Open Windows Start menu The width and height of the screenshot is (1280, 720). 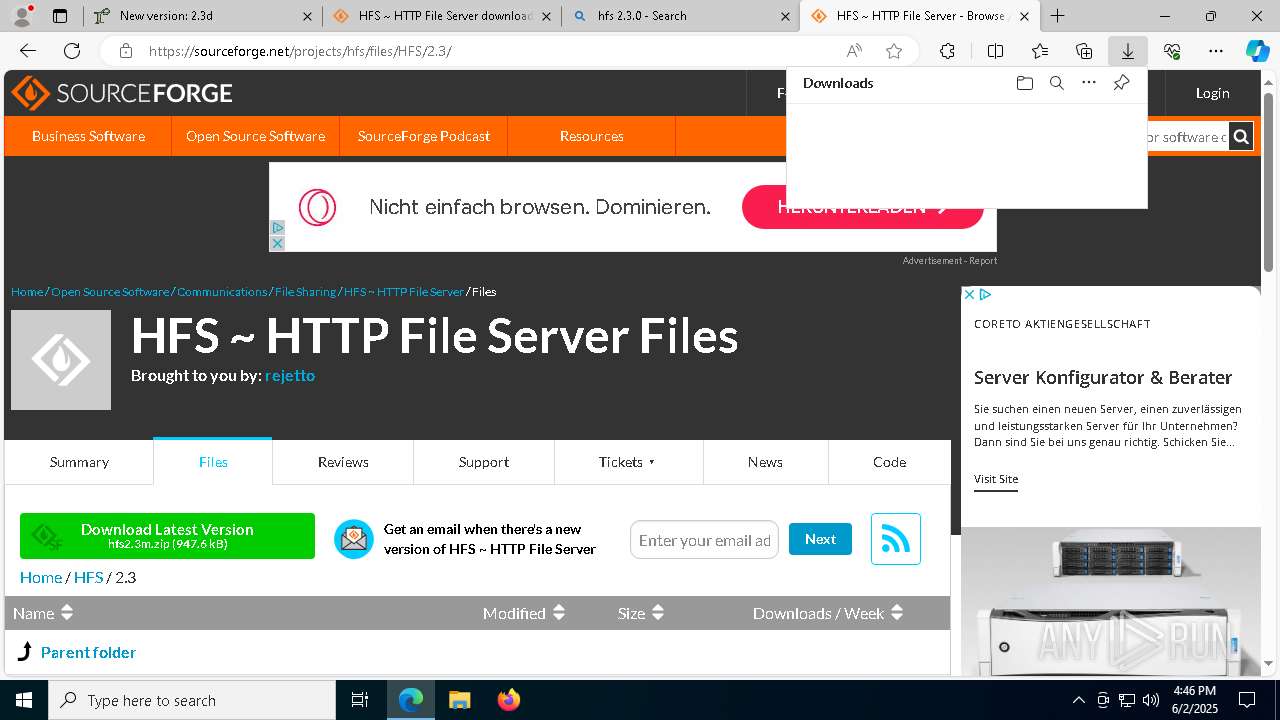click(24, 700)
